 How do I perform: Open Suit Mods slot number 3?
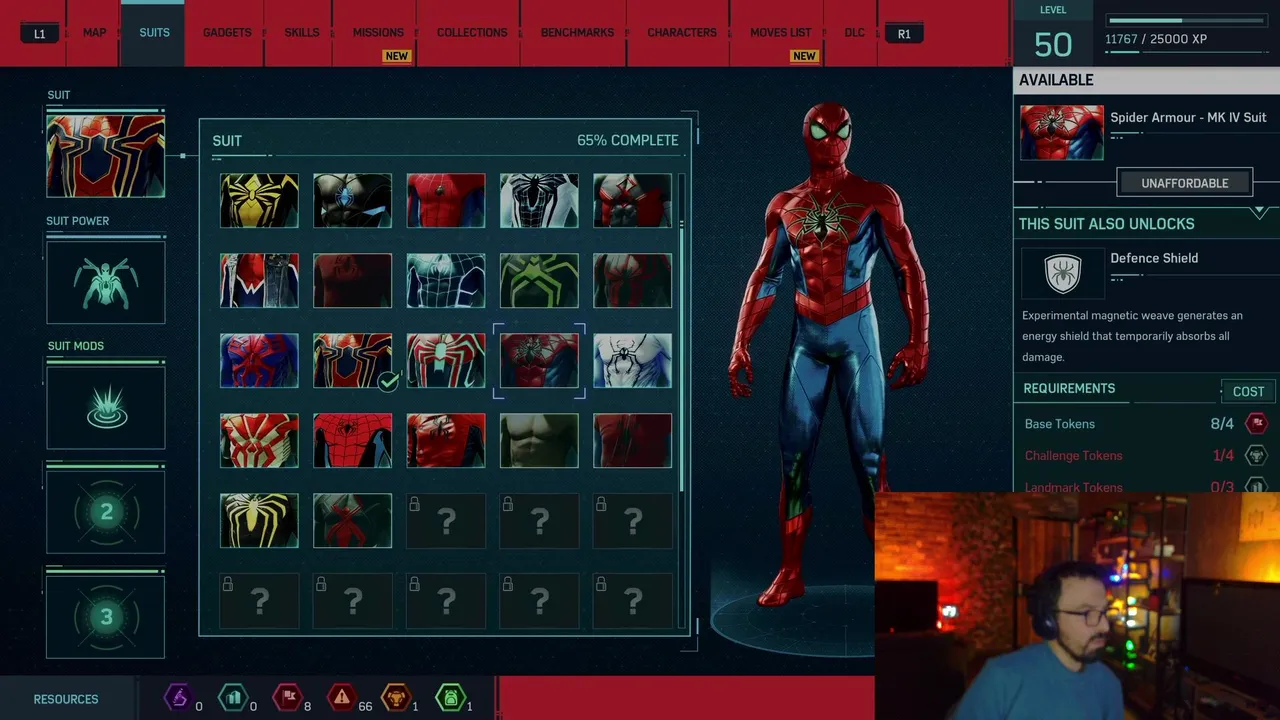coord(105,617)
